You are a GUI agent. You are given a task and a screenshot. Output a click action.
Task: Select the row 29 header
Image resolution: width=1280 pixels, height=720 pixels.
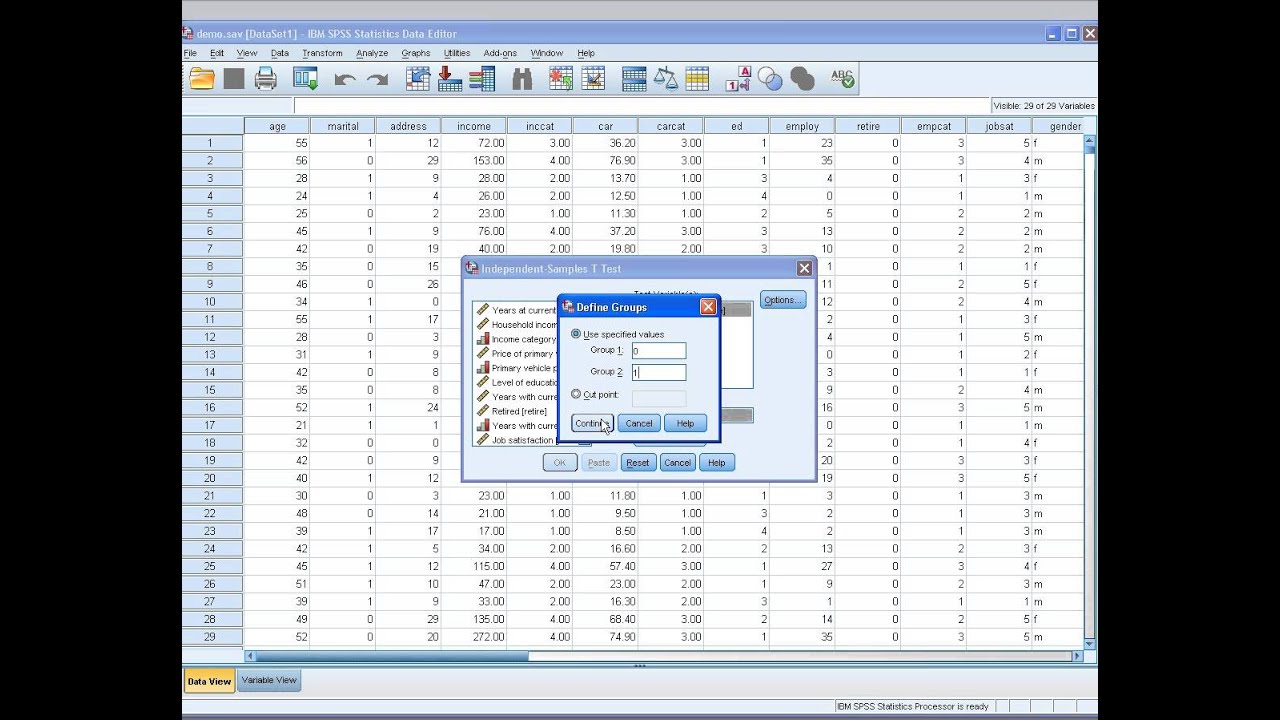point(212,637)
